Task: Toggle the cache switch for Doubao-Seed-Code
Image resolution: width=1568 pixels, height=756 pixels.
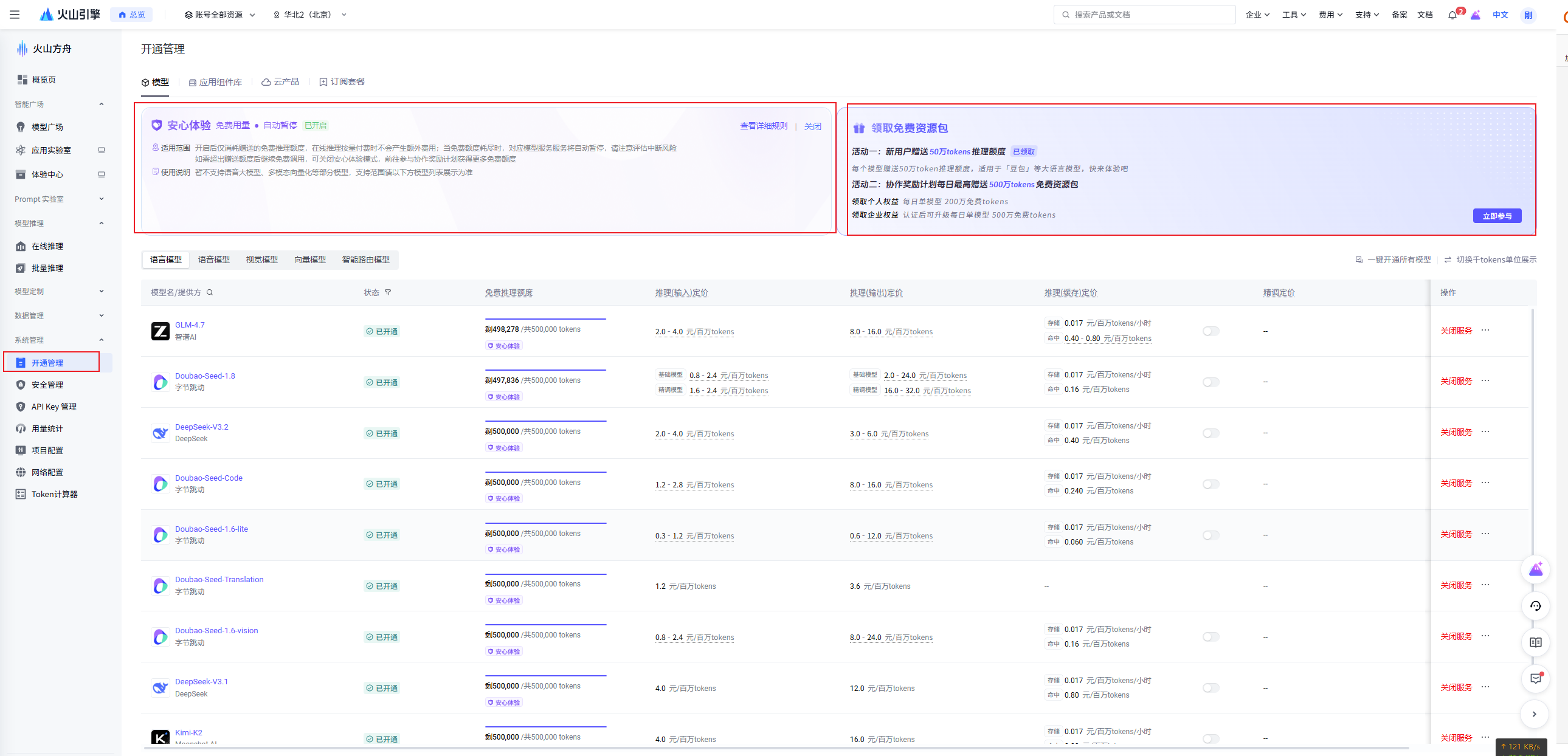Action: click(1211, 484)
